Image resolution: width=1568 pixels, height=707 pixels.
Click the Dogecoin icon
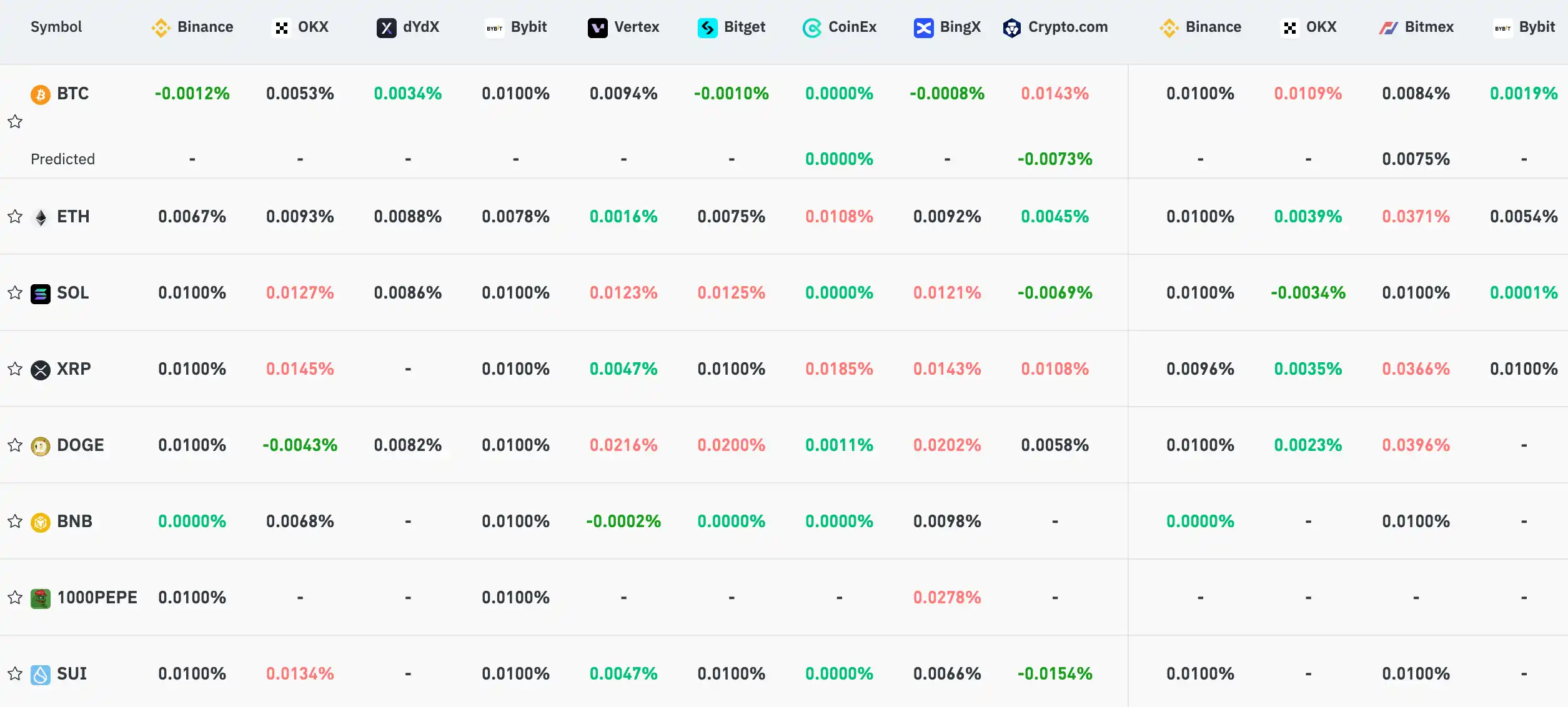tap(41, 446)
